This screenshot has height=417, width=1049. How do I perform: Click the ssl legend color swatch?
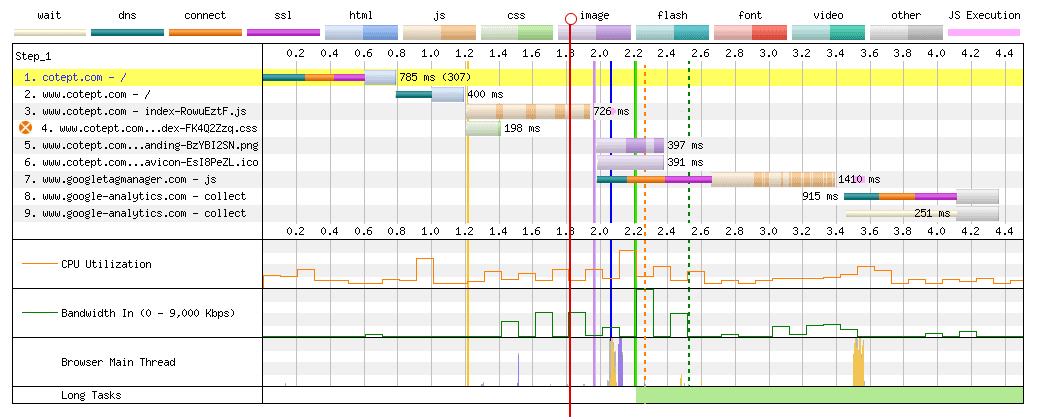tap(283, 32)
